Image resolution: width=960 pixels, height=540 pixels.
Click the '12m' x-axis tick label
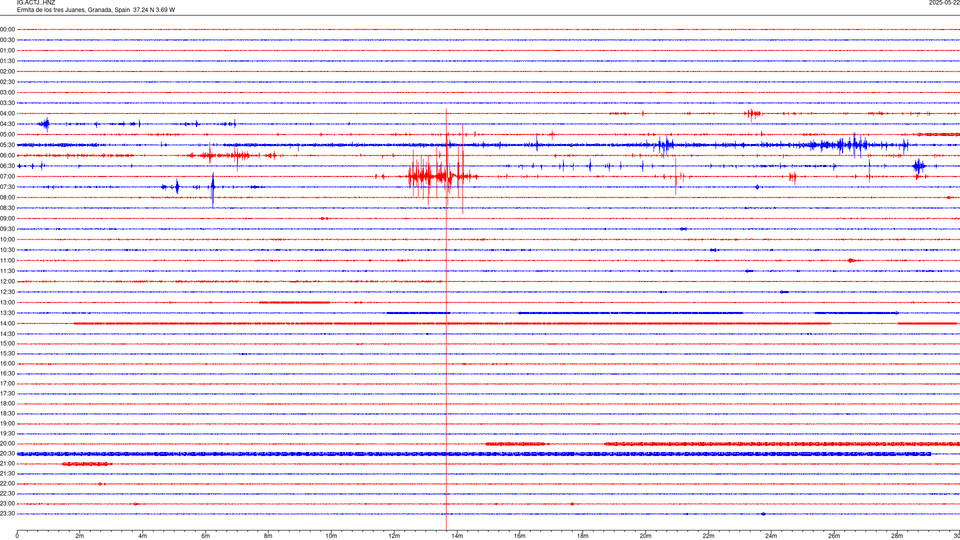point(394,536)
